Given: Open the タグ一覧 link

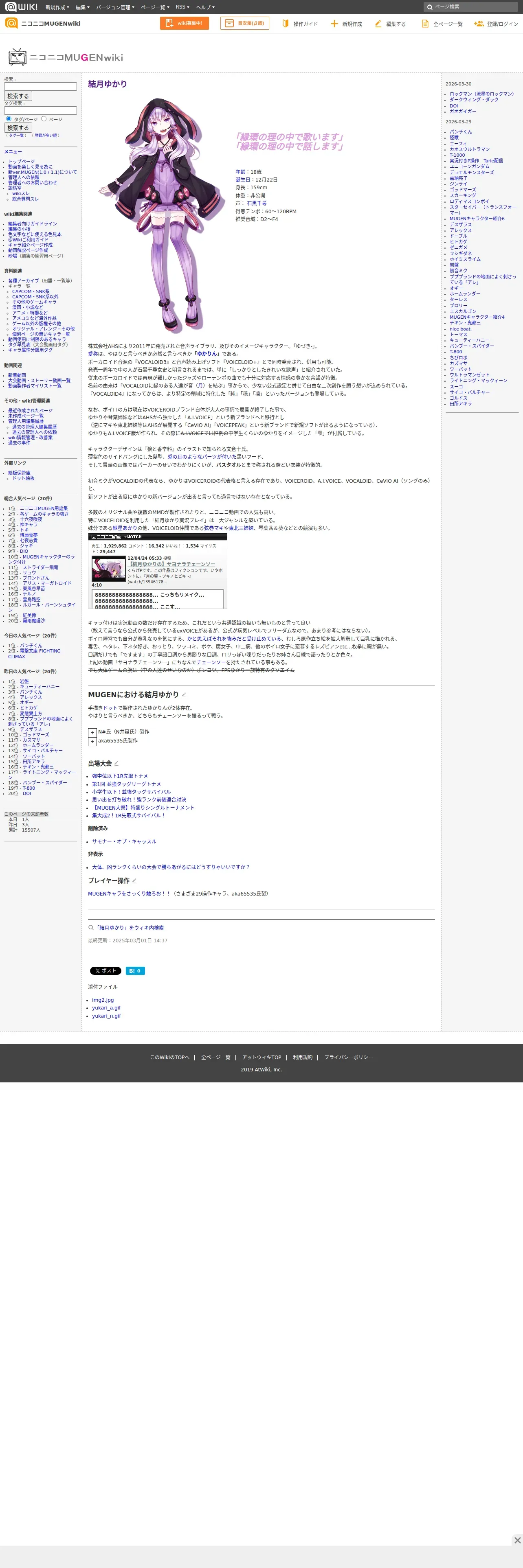Looking at the screenshot, I should 16,135.
